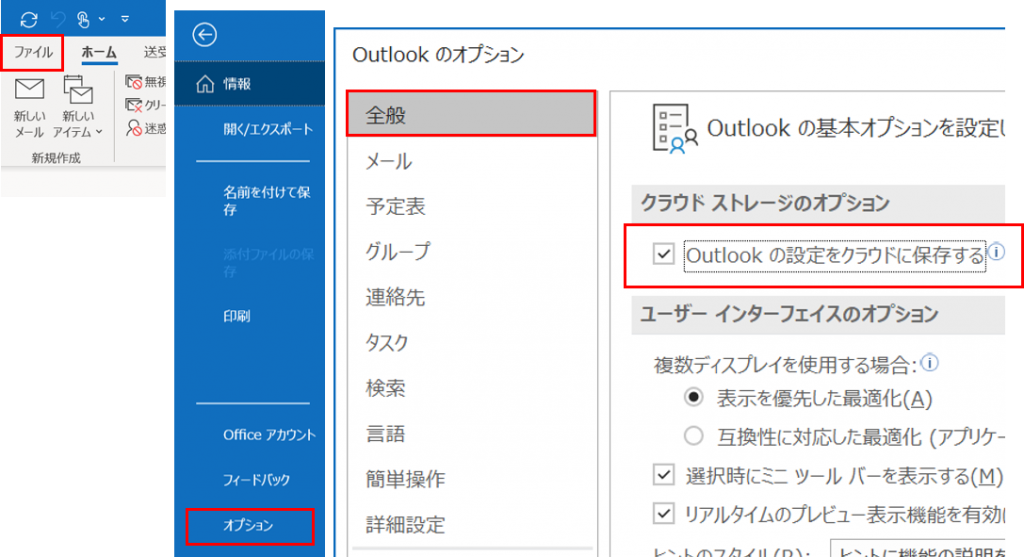This screenshot has height=557, width=1024.
Task: Click the 送受信 ribbon tab
Action: click(154, 52)
